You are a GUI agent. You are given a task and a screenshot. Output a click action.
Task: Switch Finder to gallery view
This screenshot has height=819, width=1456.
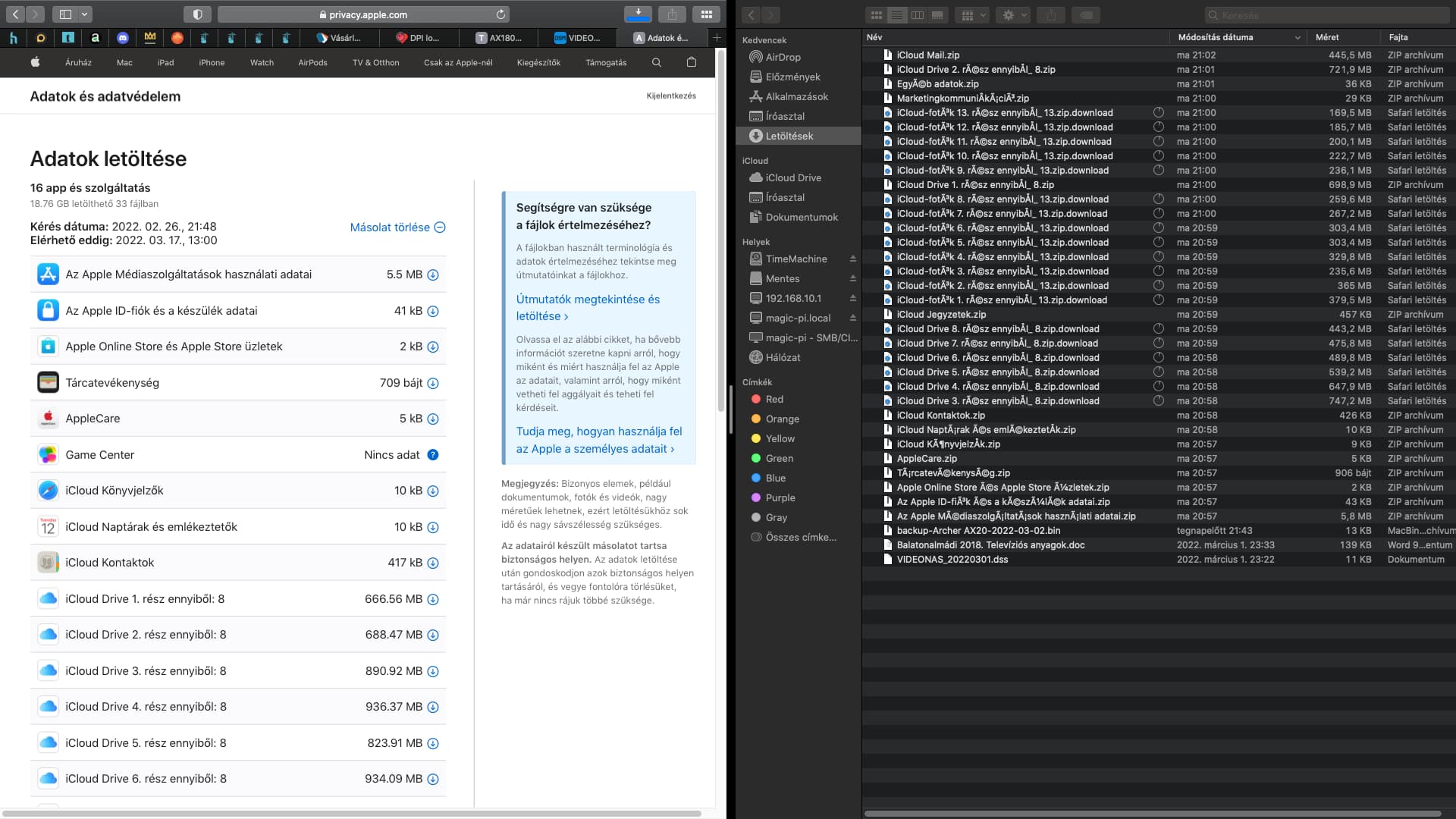[938, 15]
